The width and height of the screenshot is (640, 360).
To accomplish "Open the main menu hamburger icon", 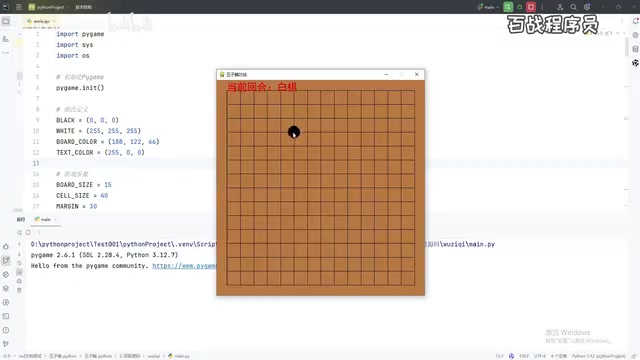I will pyautogui.click(x=19, y=7).
